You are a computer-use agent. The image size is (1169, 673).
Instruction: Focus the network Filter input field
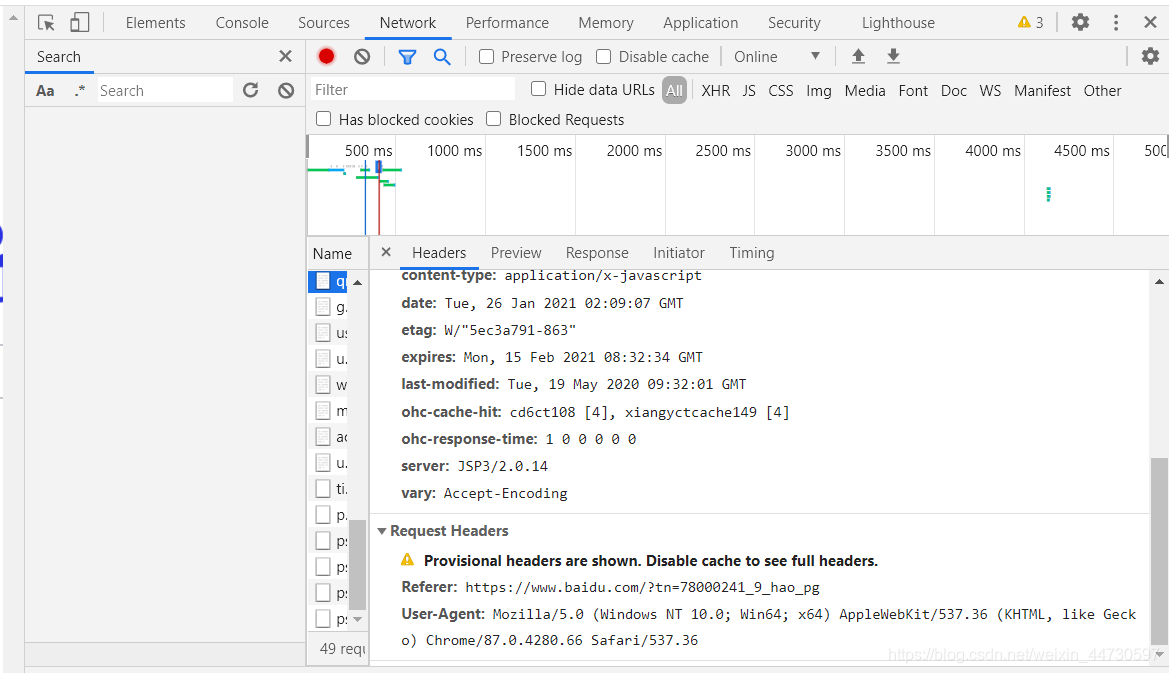coord(412,89)
